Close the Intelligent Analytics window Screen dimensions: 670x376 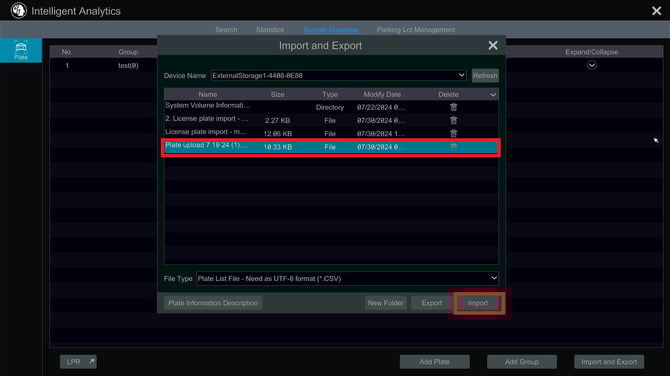(x=656, y=11)
